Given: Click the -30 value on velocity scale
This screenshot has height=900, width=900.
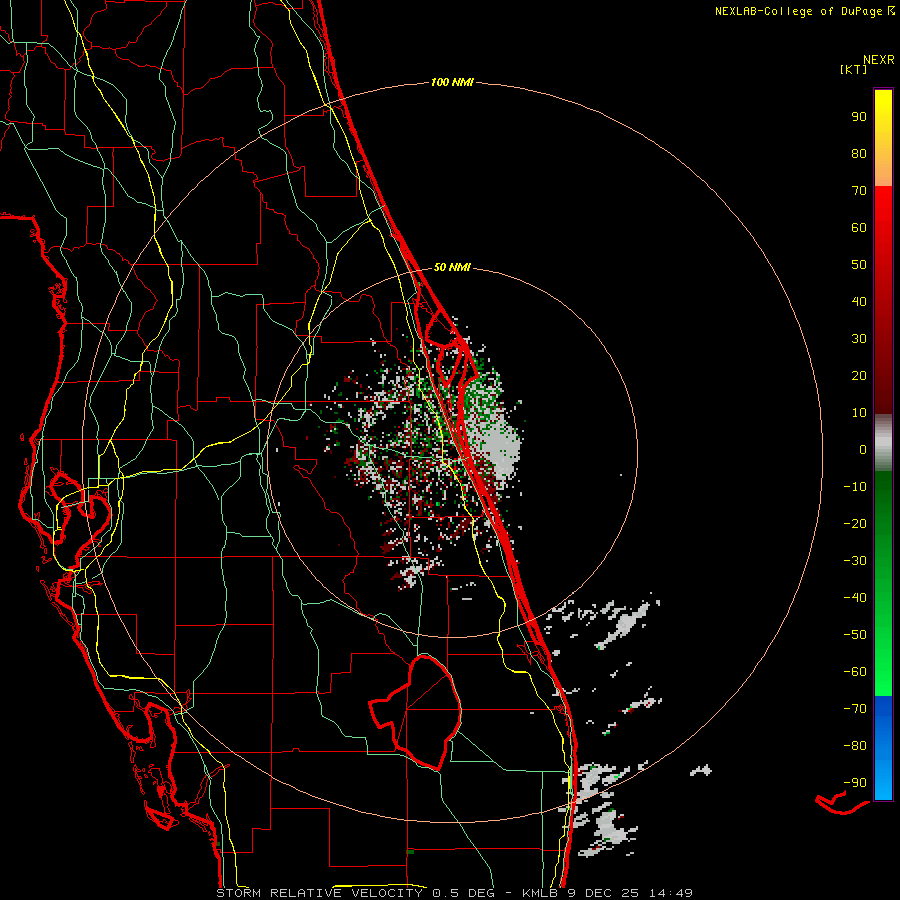Looking at the screenshot, I should (855, 561).
